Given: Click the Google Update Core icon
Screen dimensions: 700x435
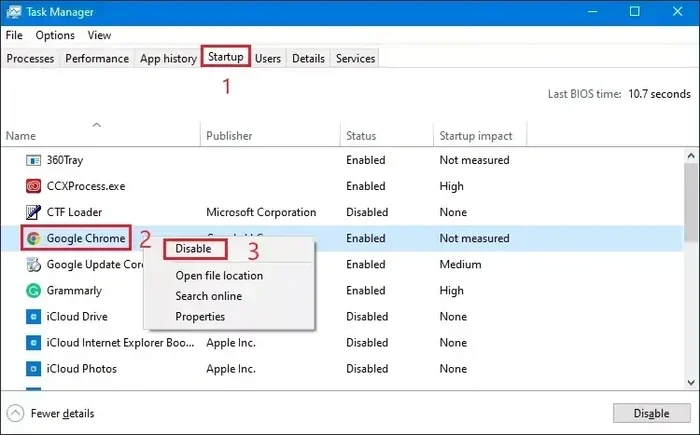Looking at the screenshot, I should [x=33, y=264].
